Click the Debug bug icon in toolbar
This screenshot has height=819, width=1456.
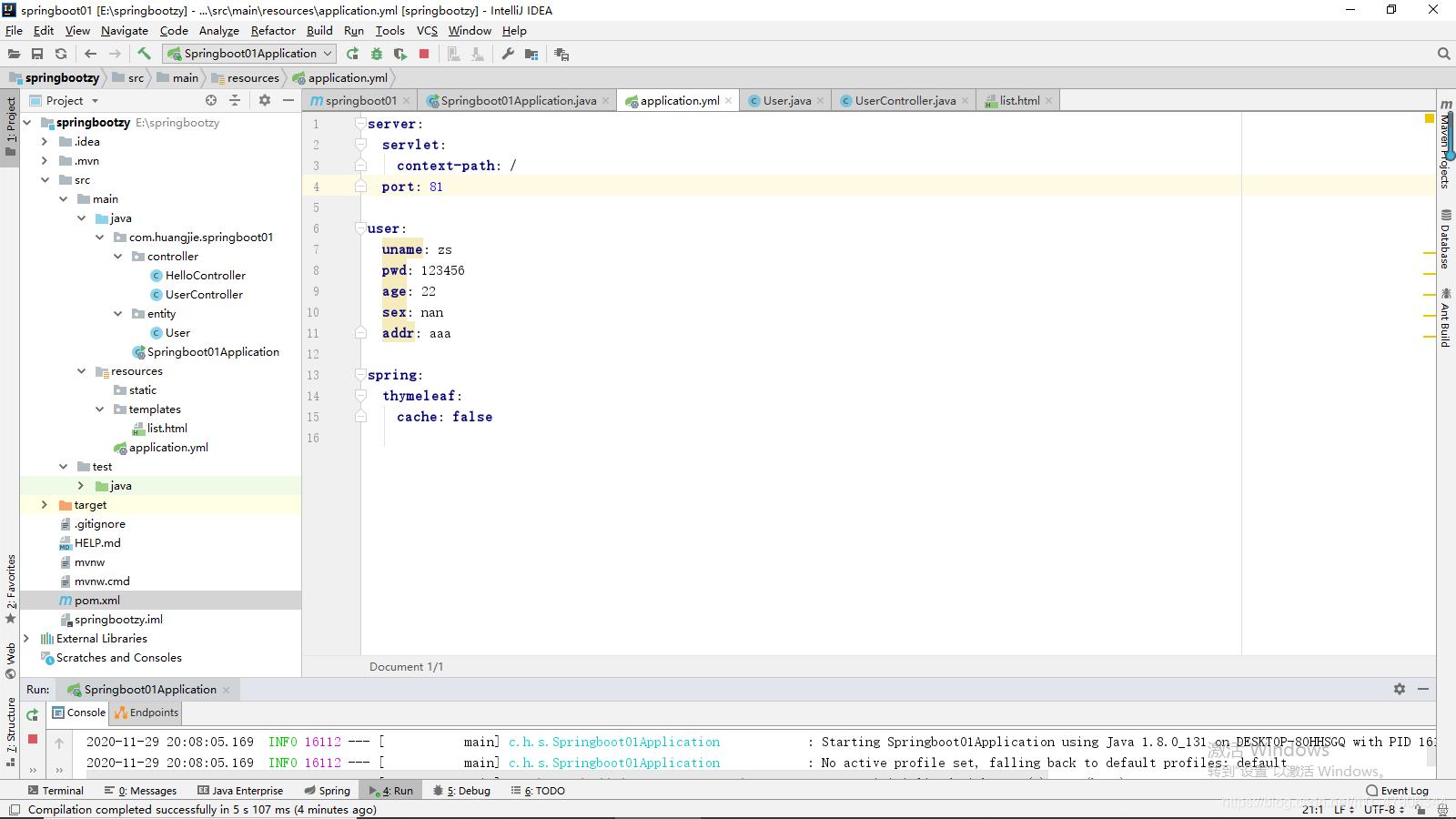pos(376,54)
